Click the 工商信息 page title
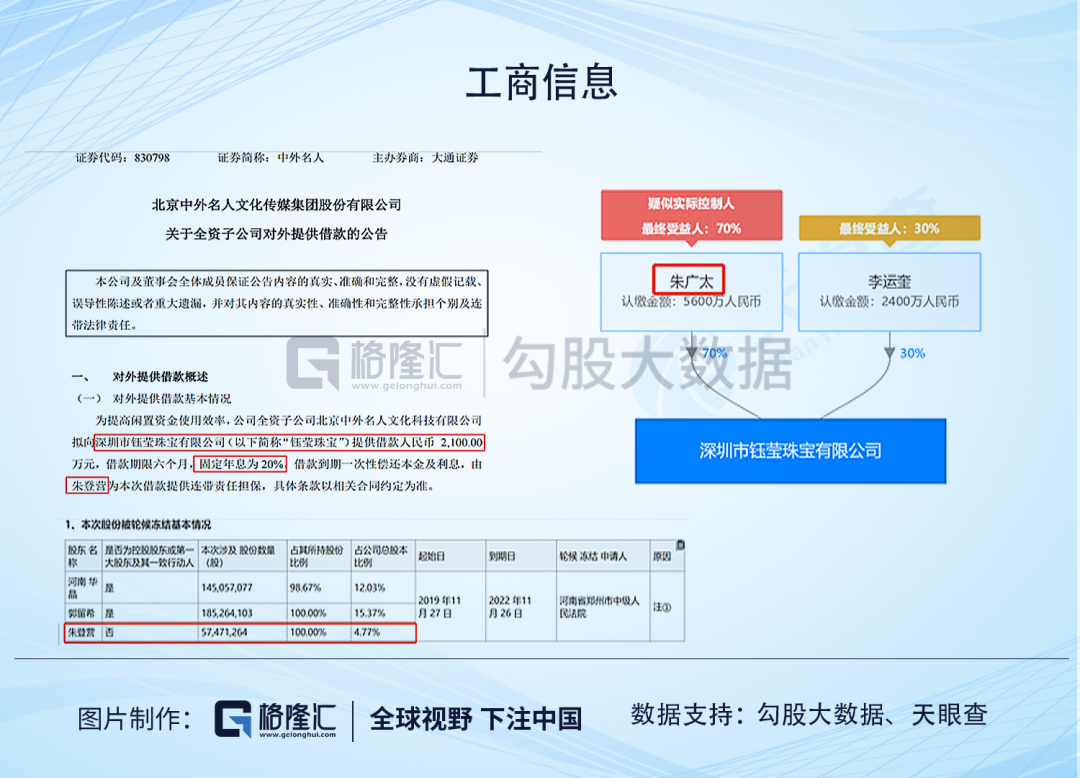 click(541, 82)
